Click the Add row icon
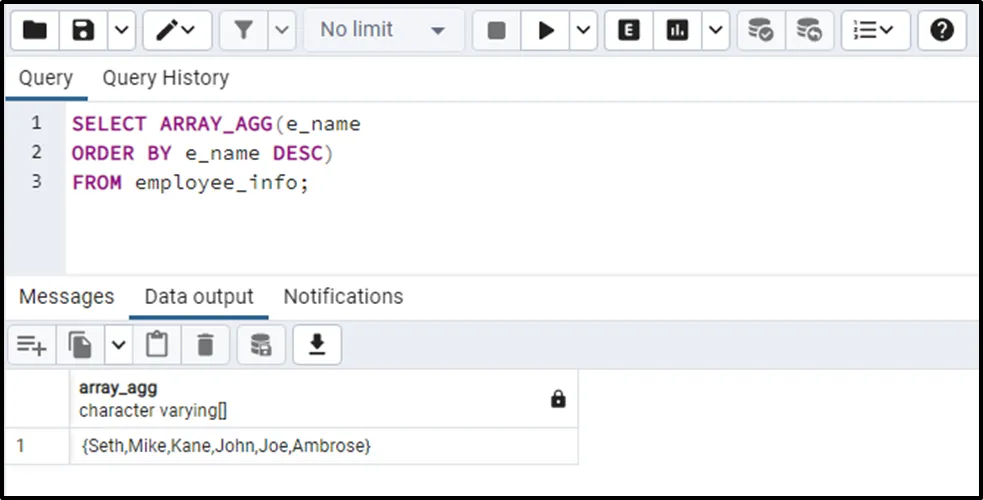983x500 pixels. click(x=32, y=345)
